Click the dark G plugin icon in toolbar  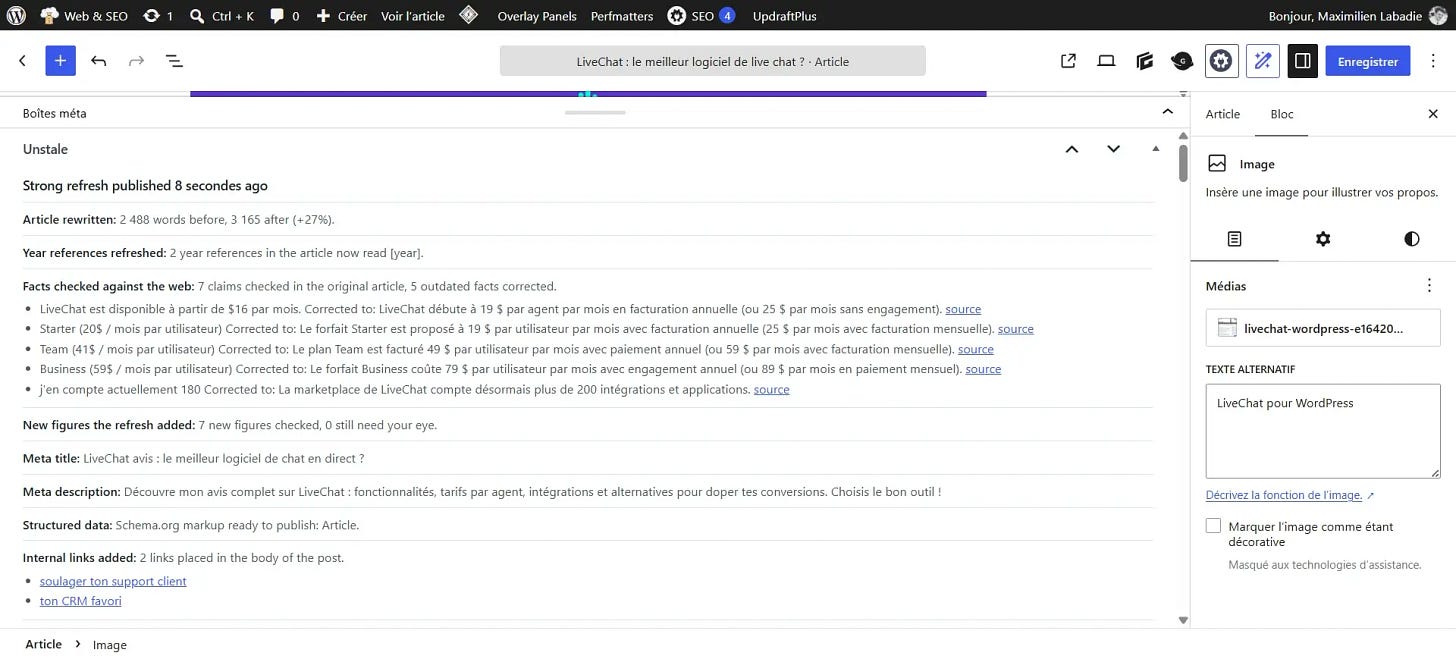point(1182,61)
